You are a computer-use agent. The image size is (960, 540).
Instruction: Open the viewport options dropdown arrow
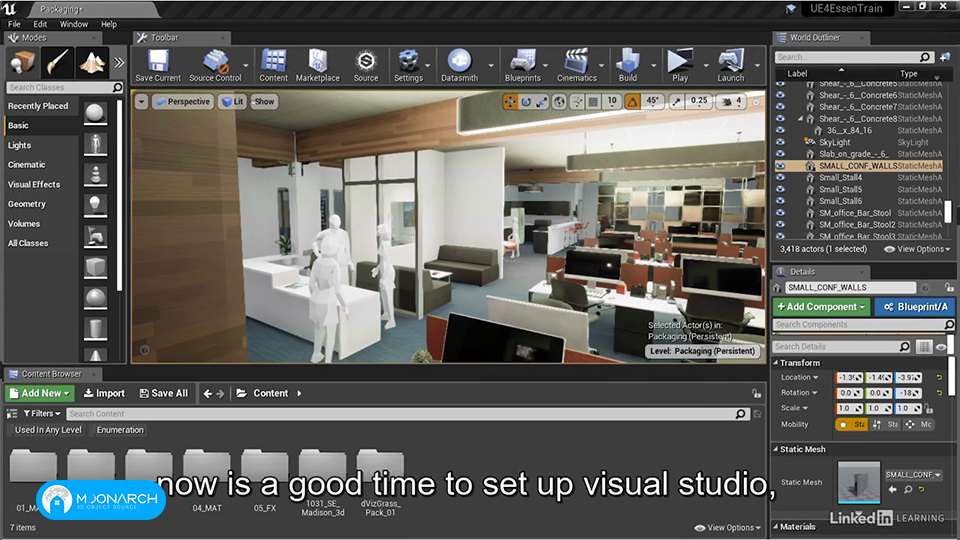141,102
